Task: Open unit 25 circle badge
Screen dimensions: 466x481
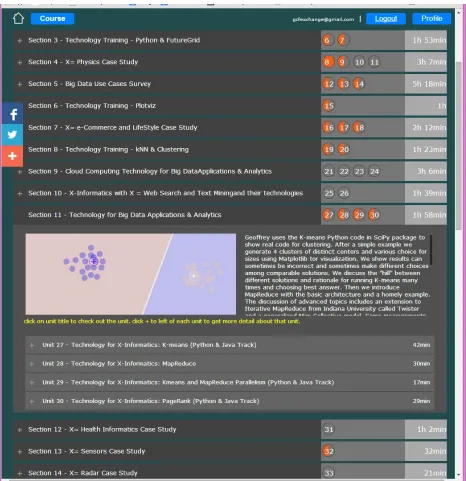Action: (329, 193)
